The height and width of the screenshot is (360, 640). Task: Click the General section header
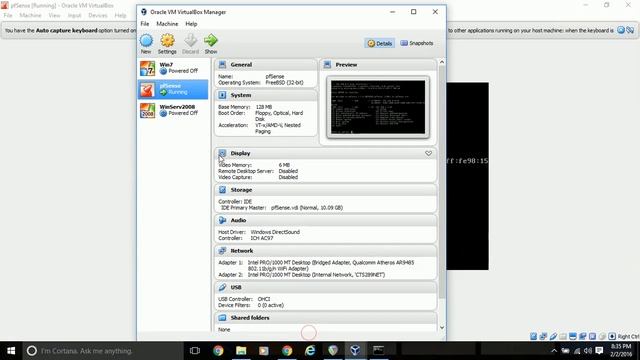(x=266, y=64)
